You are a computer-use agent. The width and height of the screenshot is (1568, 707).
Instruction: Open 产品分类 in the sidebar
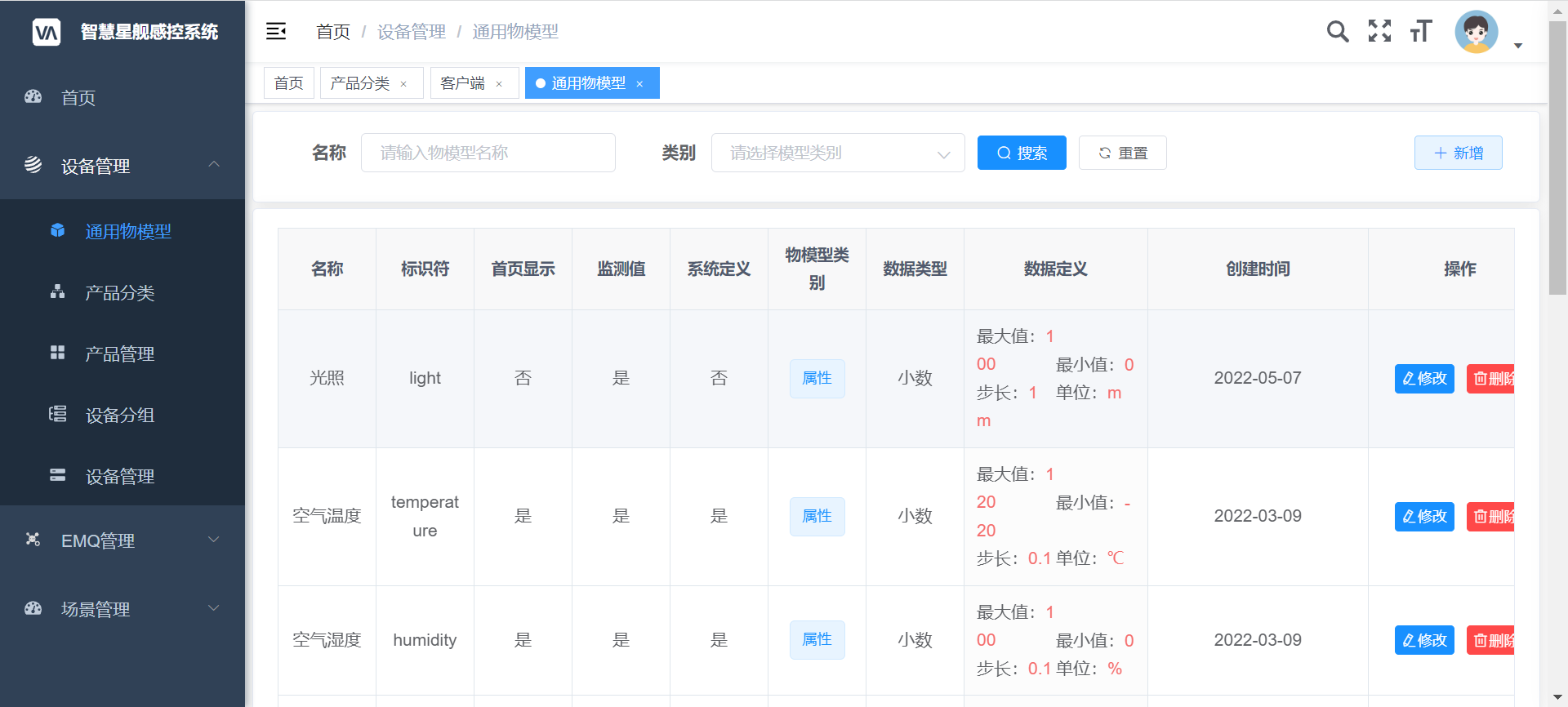(x=122, y=292)
